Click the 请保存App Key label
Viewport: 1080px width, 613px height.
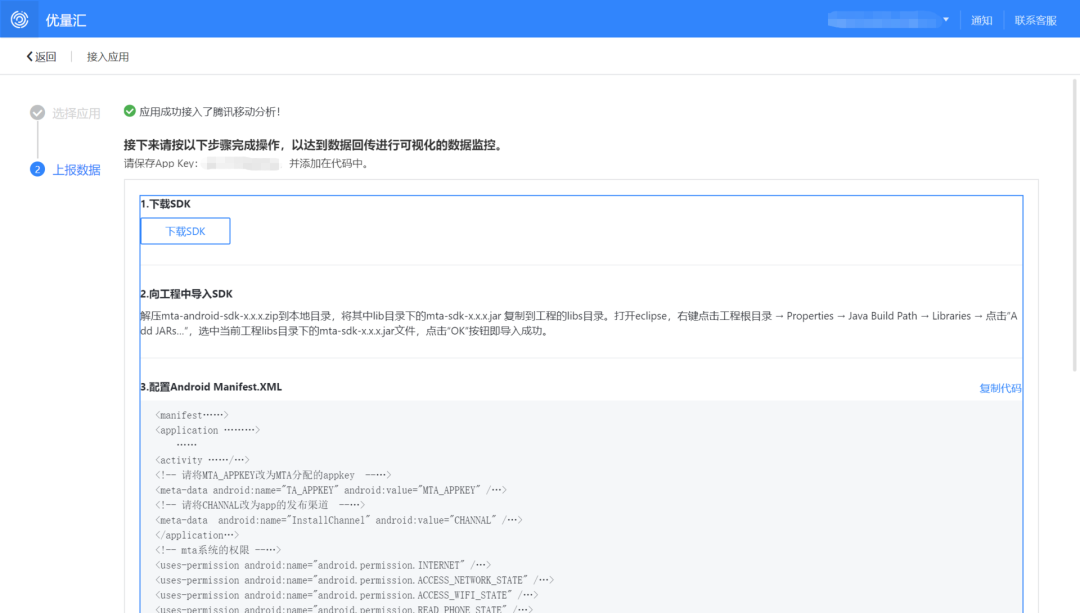pos(160,163)
